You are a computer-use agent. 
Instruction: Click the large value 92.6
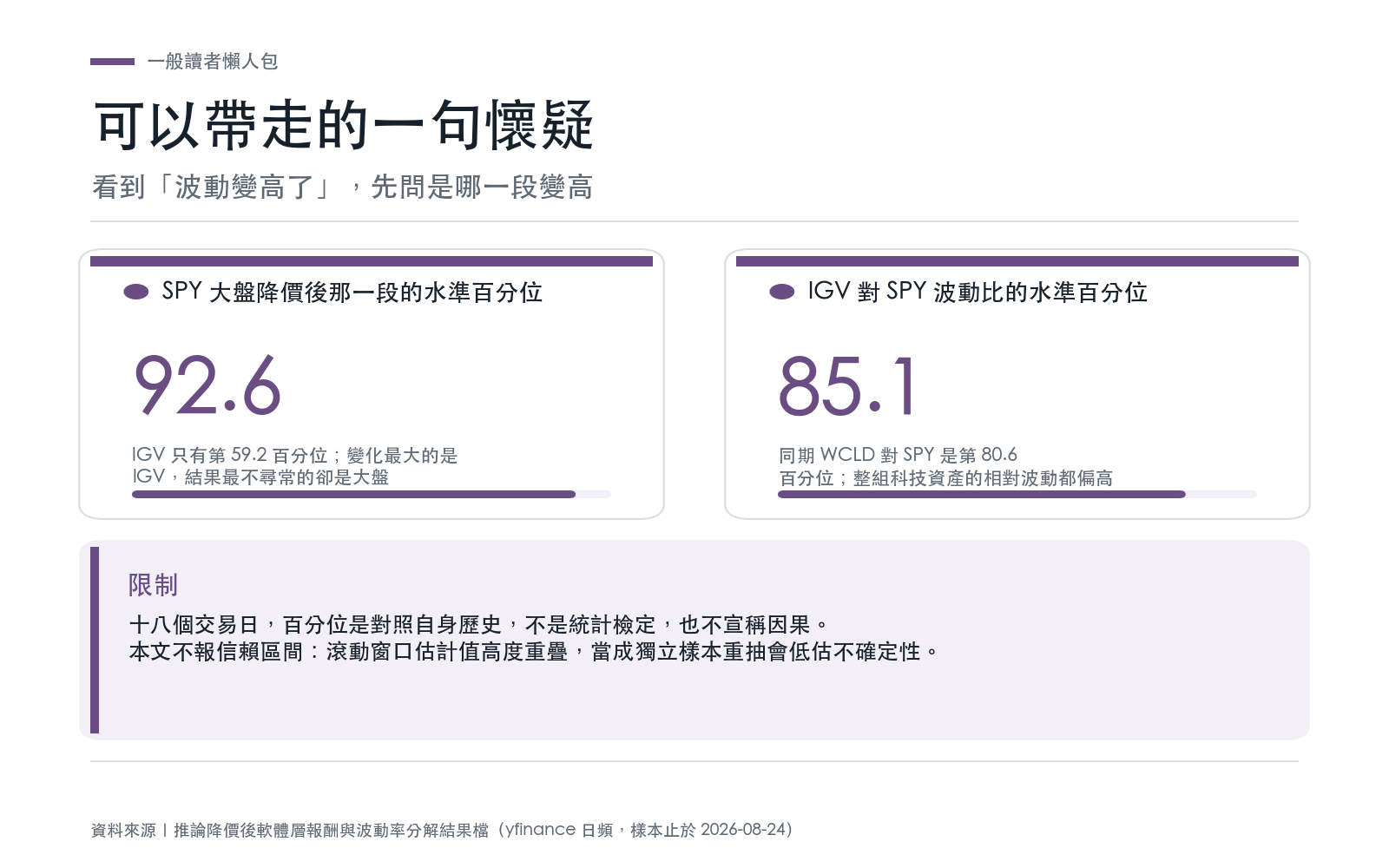pyautogui.click(x=207, y=385)
